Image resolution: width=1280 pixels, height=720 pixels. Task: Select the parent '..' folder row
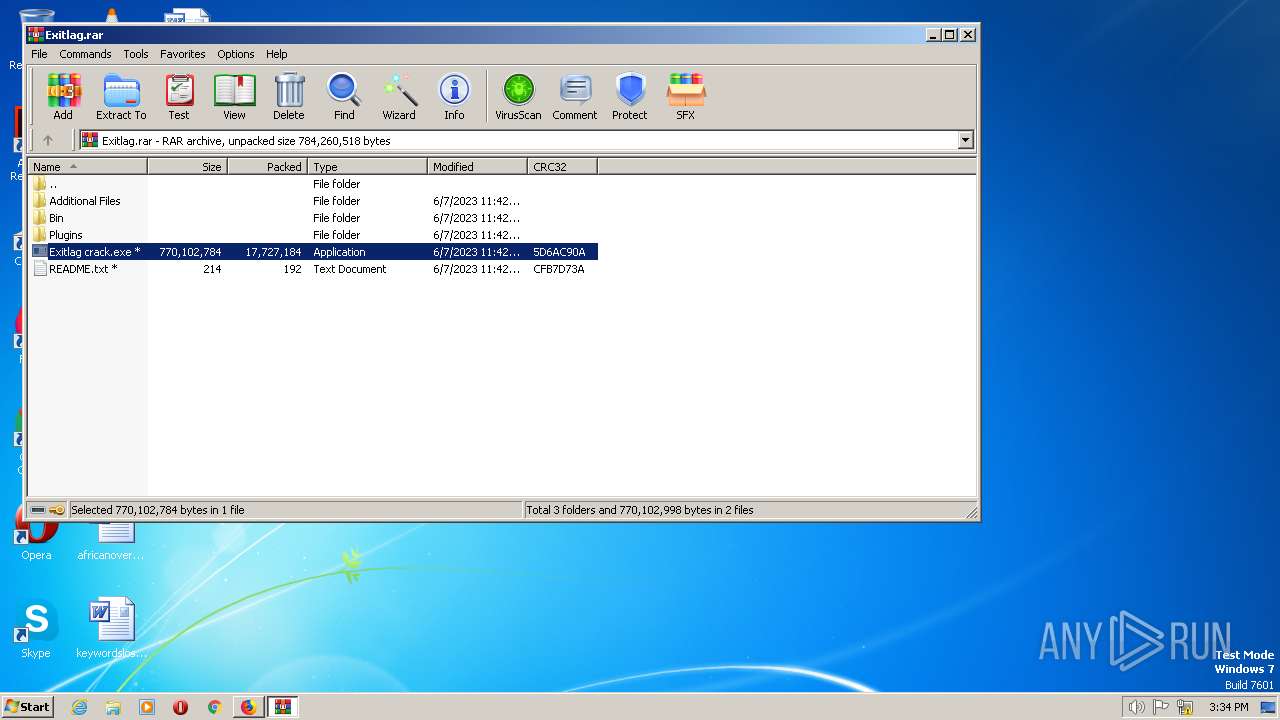313,184
